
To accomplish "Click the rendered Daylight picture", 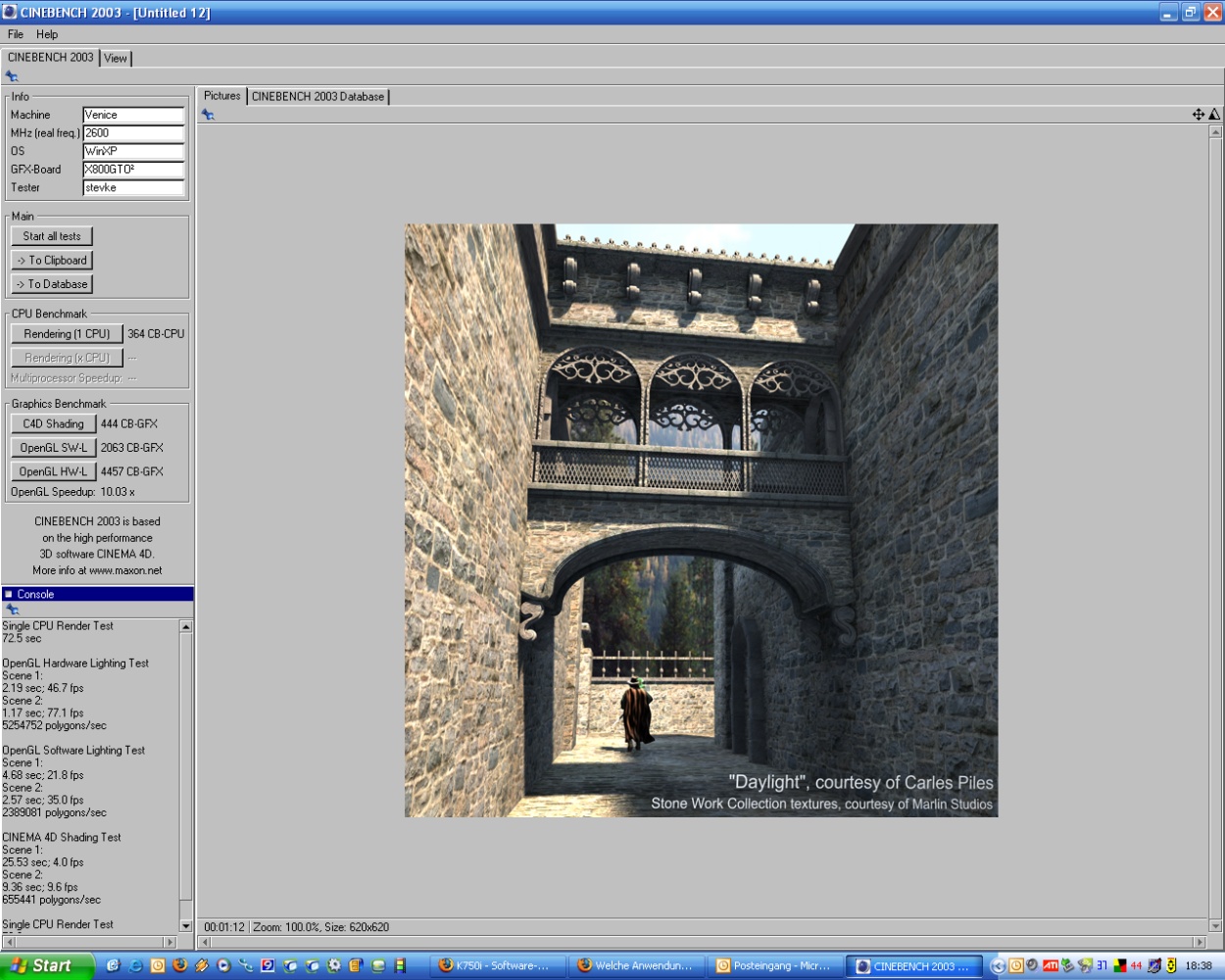I will 702,520.
